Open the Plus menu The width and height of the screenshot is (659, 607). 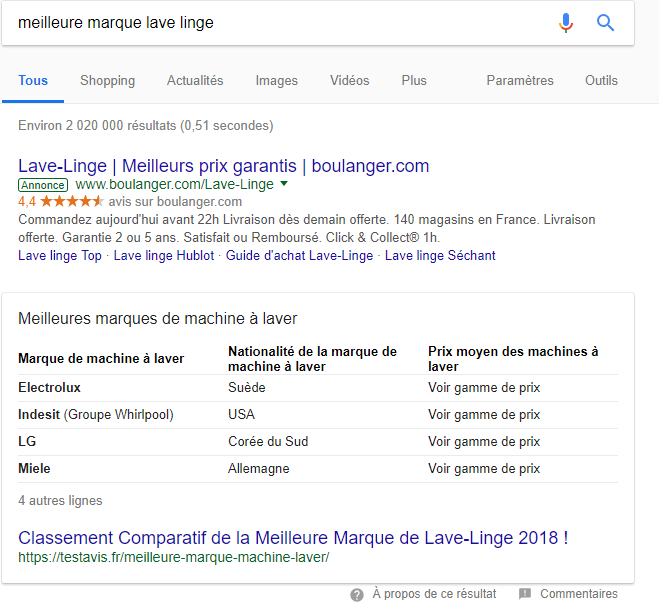pyautogui.click(x=414, y=80)
